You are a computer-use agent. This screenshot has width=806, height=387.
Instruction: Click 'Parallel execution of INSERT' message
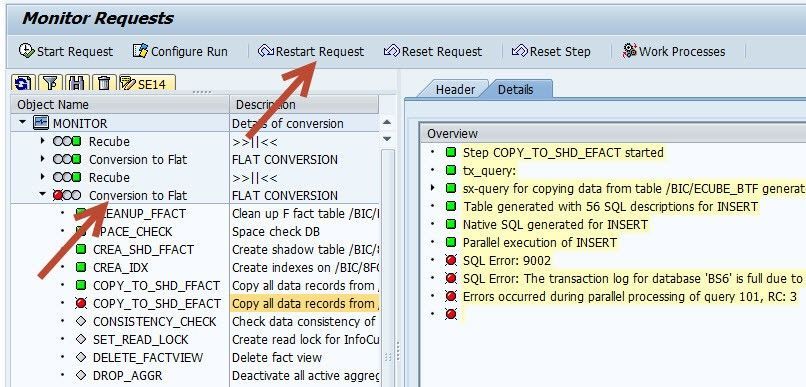coord(540,243)
